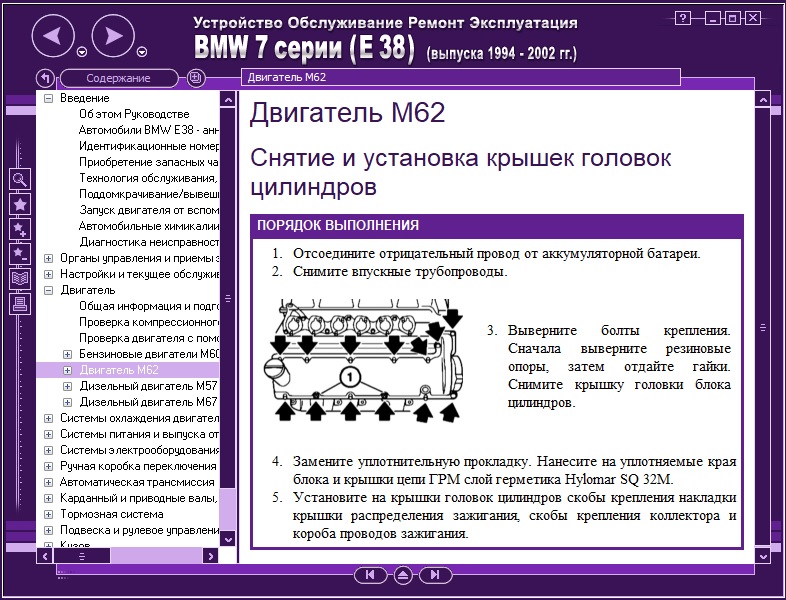This screenshot has height=600, width=786.
Task: Click the tree vertical scrollbar thumb
Action: click(228, 298)
